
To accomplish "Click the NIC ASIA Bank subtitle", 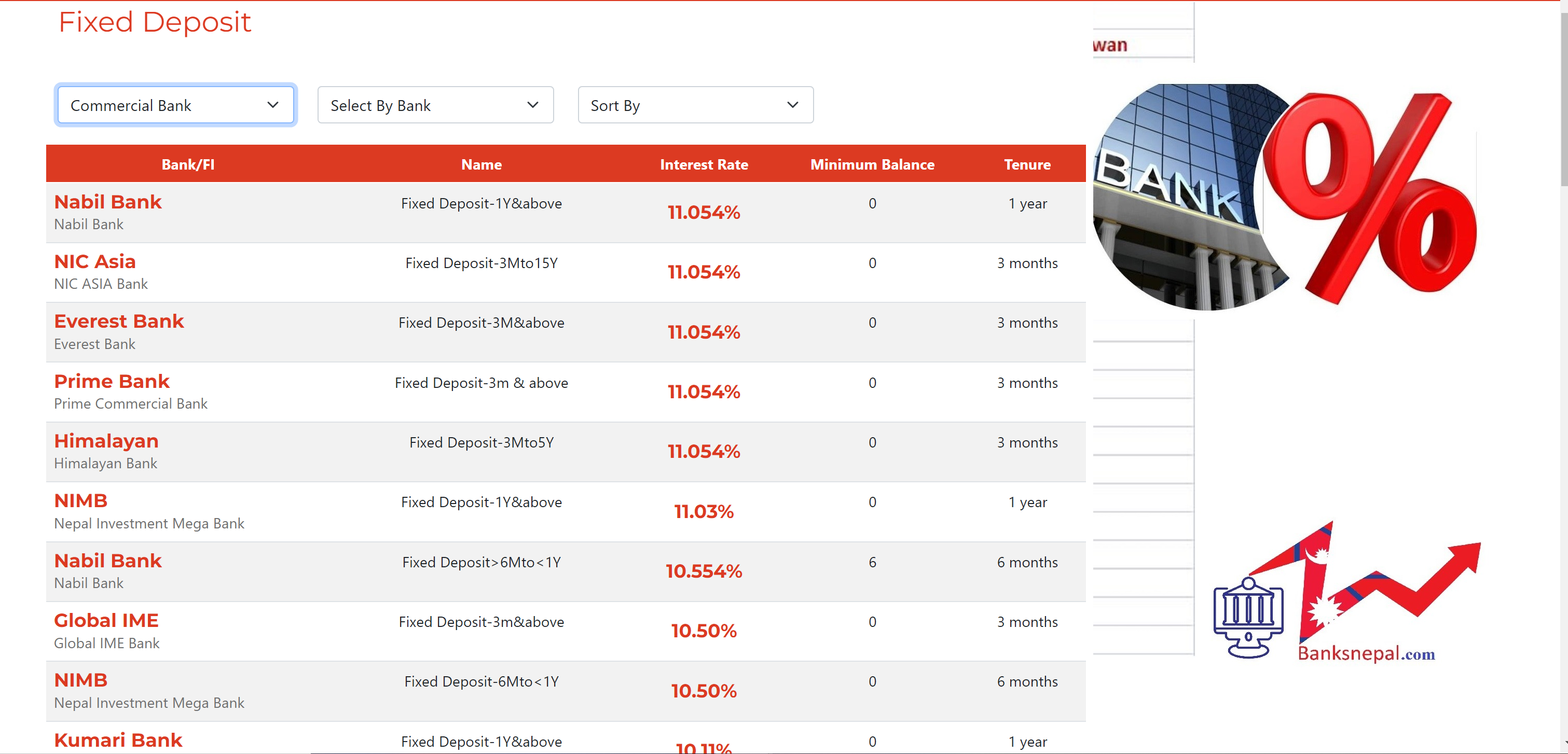I will click(101, 284).
